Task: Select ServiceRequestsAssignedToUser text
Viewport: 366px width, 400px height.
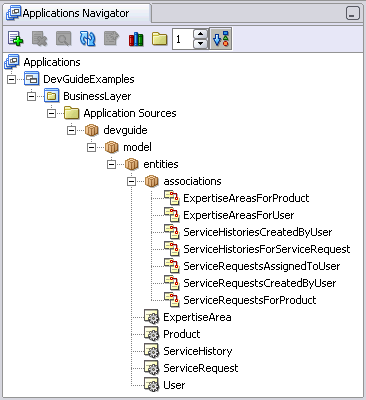Action: click(262, 266)
